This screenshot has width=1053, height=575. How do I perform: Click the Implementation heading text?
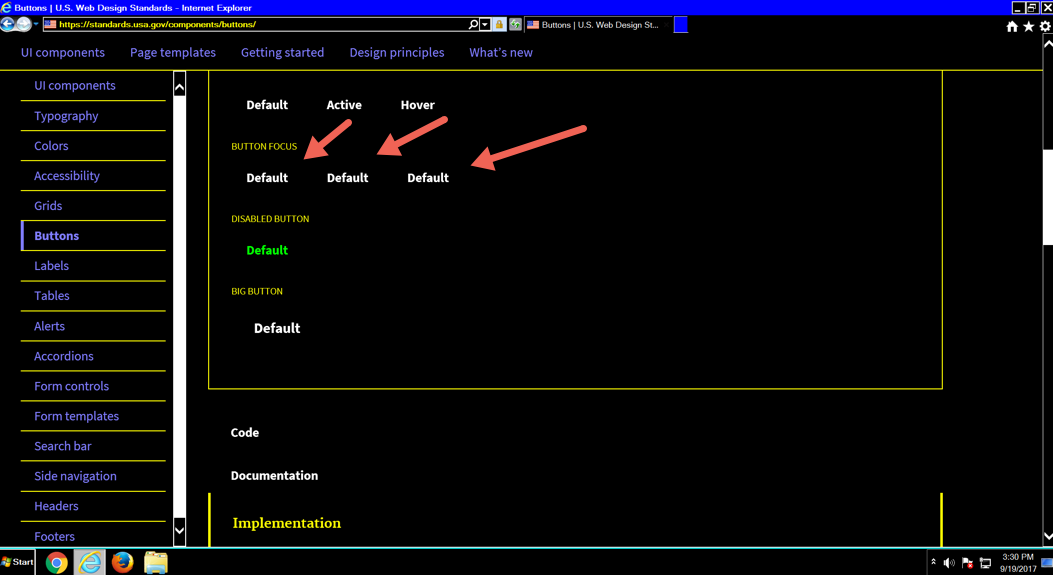tap(287, 523)
